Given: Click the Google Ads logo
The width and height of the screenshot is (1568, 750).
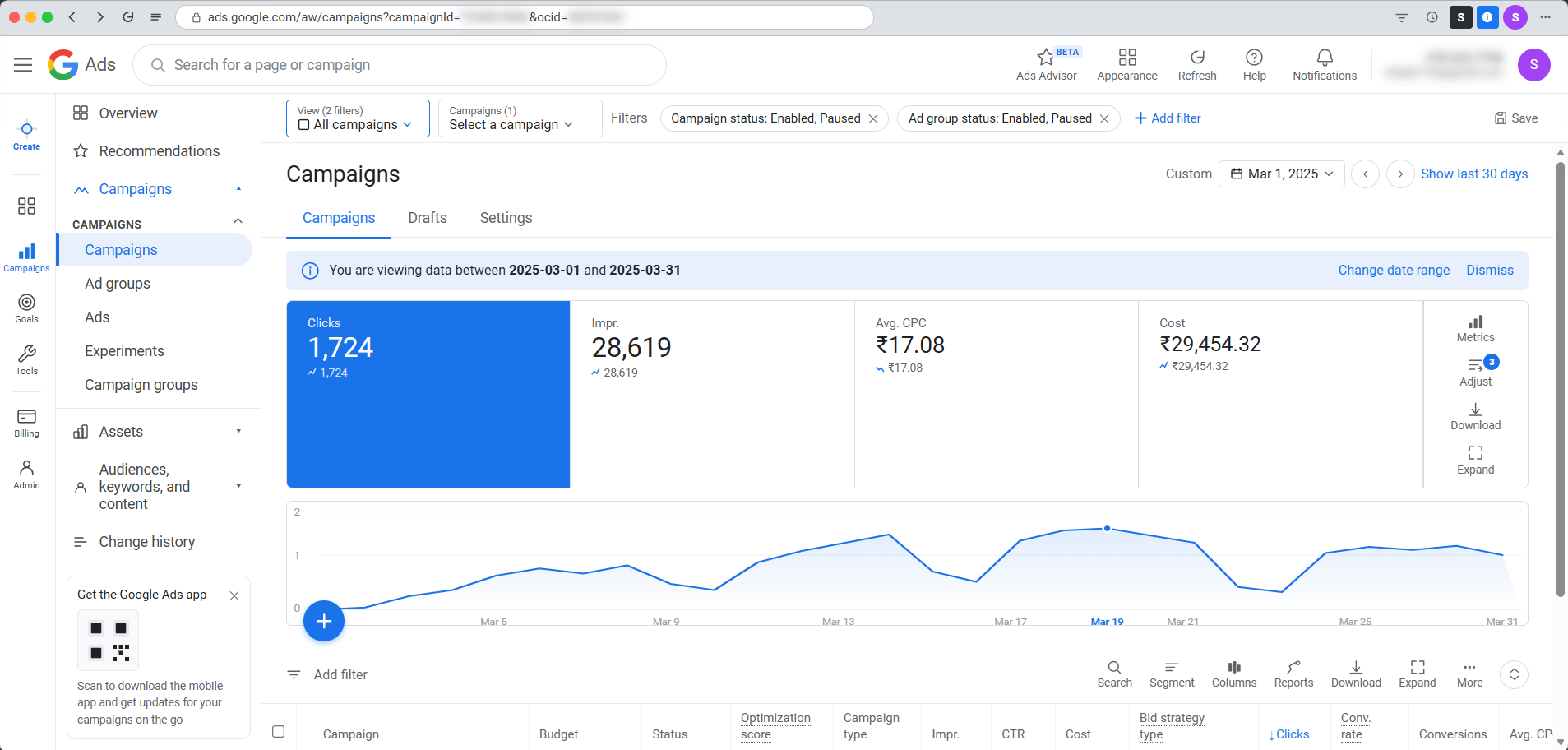Looking at the screenshot, I should coord(81,64).
